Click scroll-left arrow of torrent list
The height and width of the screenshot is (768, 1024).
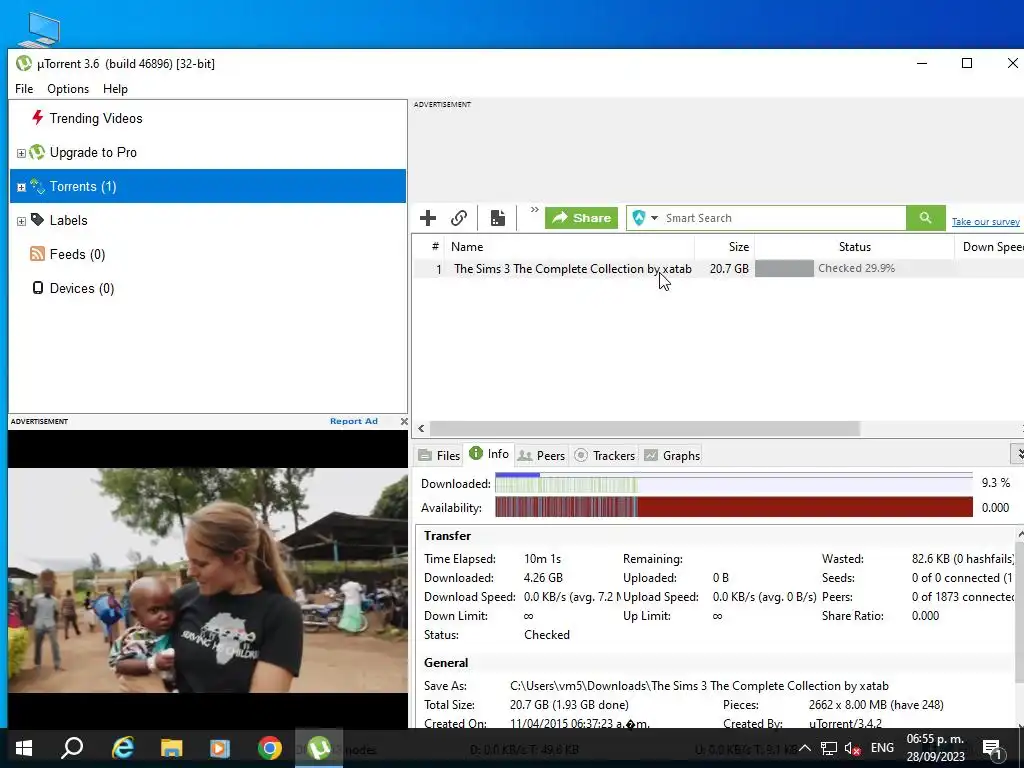click(x=421, y=428)
